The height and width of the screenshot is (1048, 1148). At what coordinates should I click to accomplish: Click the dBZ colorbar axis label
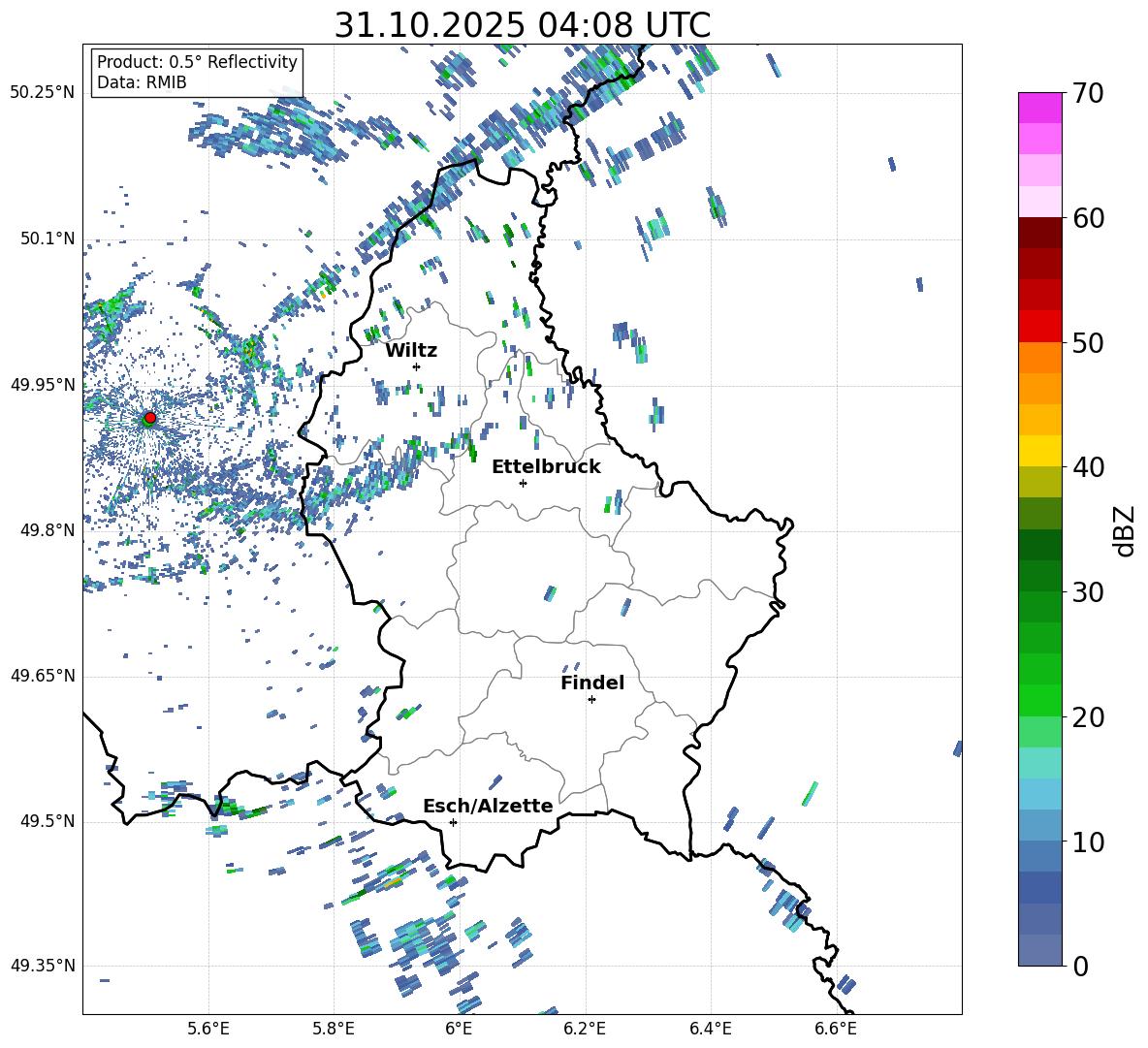(x=1125, y=530)
